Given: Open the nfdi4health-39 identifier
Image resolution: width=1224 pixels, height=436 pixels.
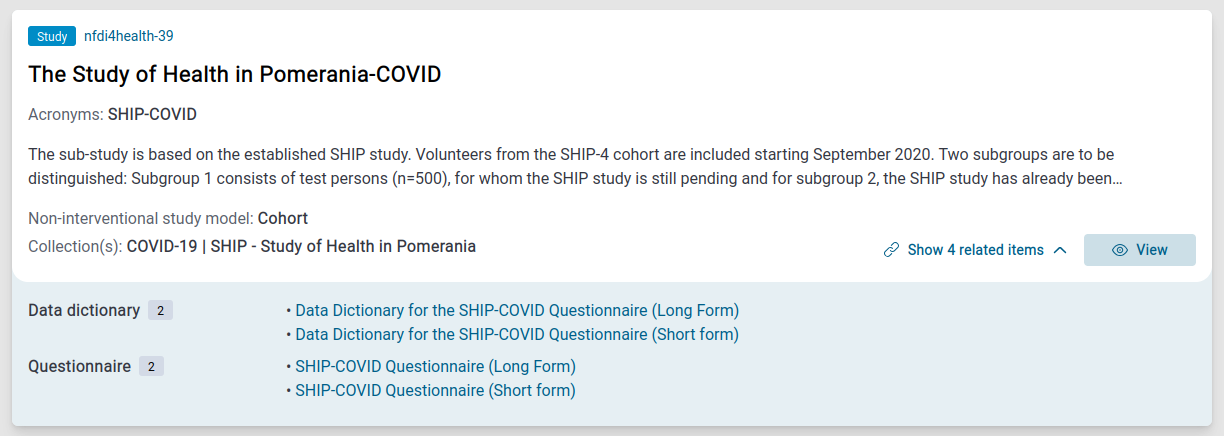Looking at the screenshot, I should 129,36.
